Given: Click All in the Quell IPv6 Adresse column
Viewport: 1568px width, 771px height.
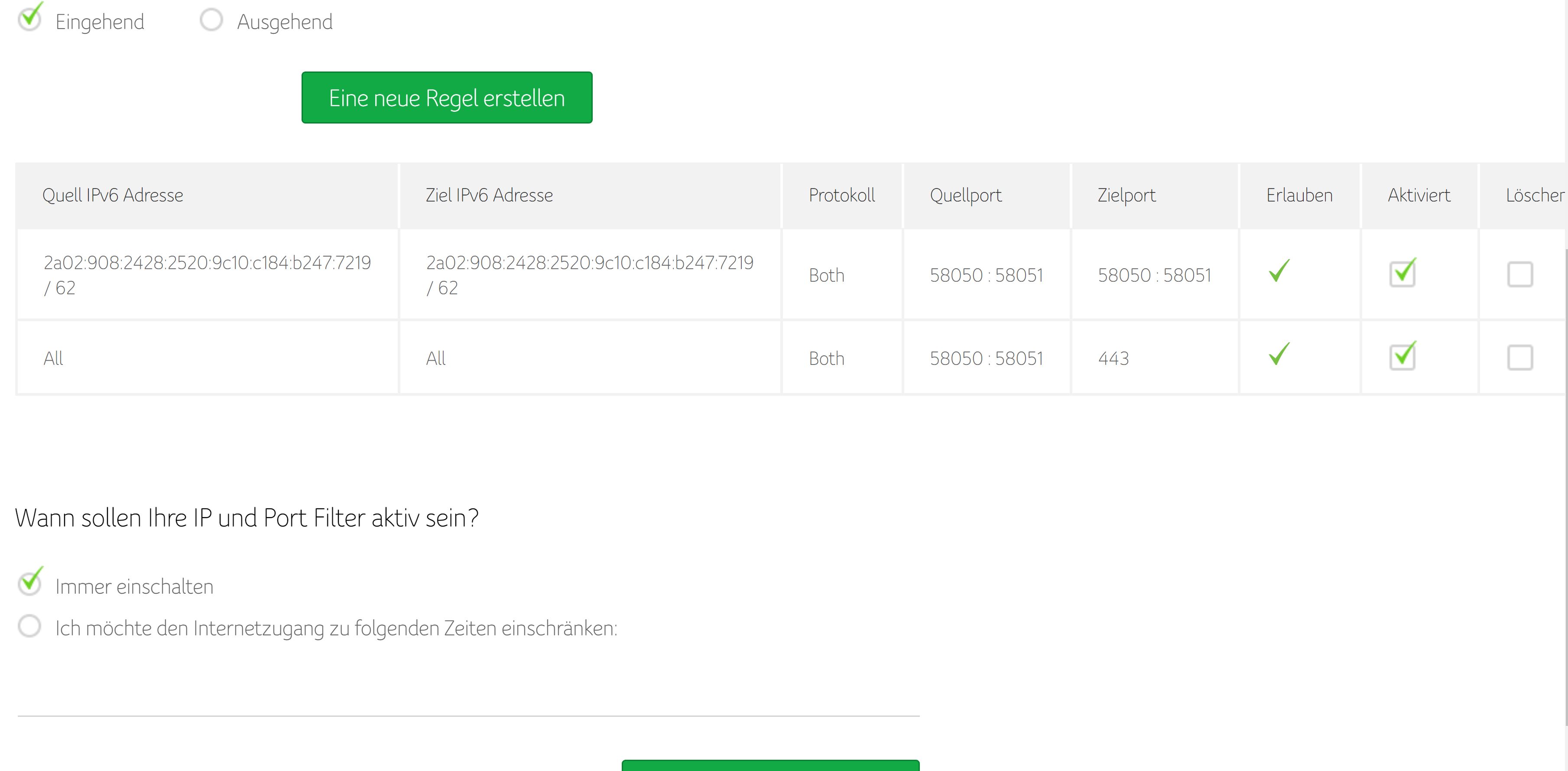Looking at the screenshot, I should (54, 358).
